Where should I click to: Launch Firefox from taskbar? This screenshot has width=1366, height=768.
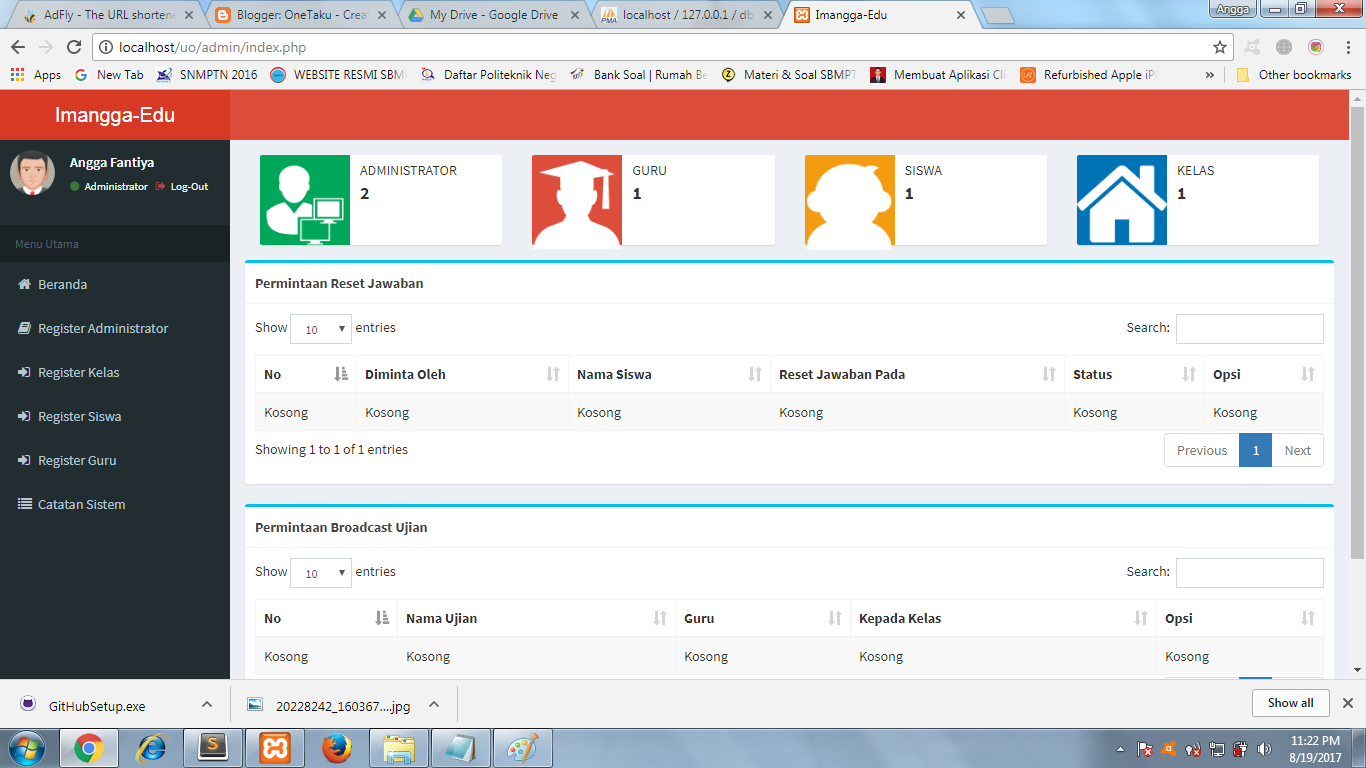point(337,748)
